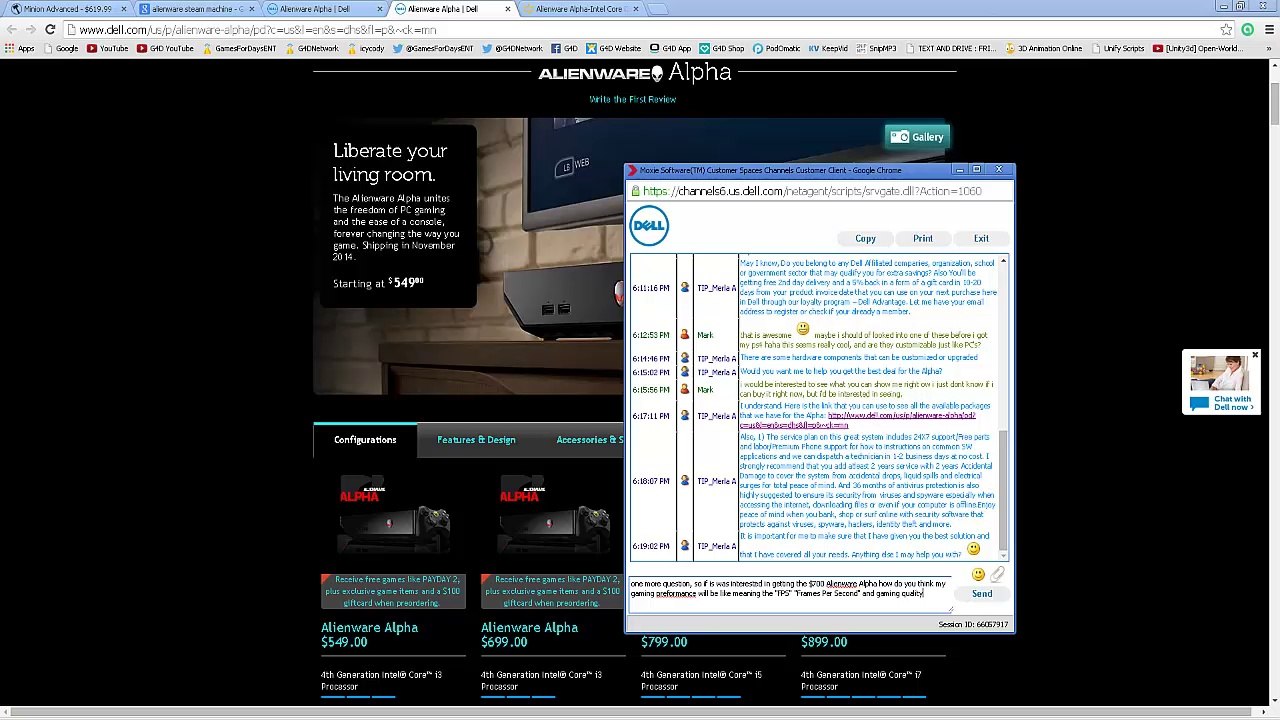This screenshot has width=1280, height=720.
Task: Open the icycody bookmark
Action: [x=365, y=48]
